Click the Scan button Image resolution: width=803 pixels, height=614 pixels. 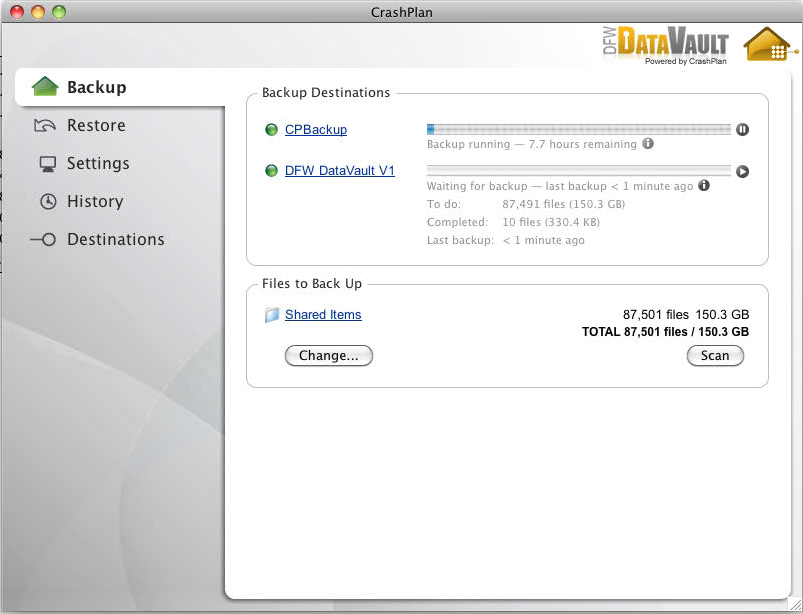coord(715,355)
